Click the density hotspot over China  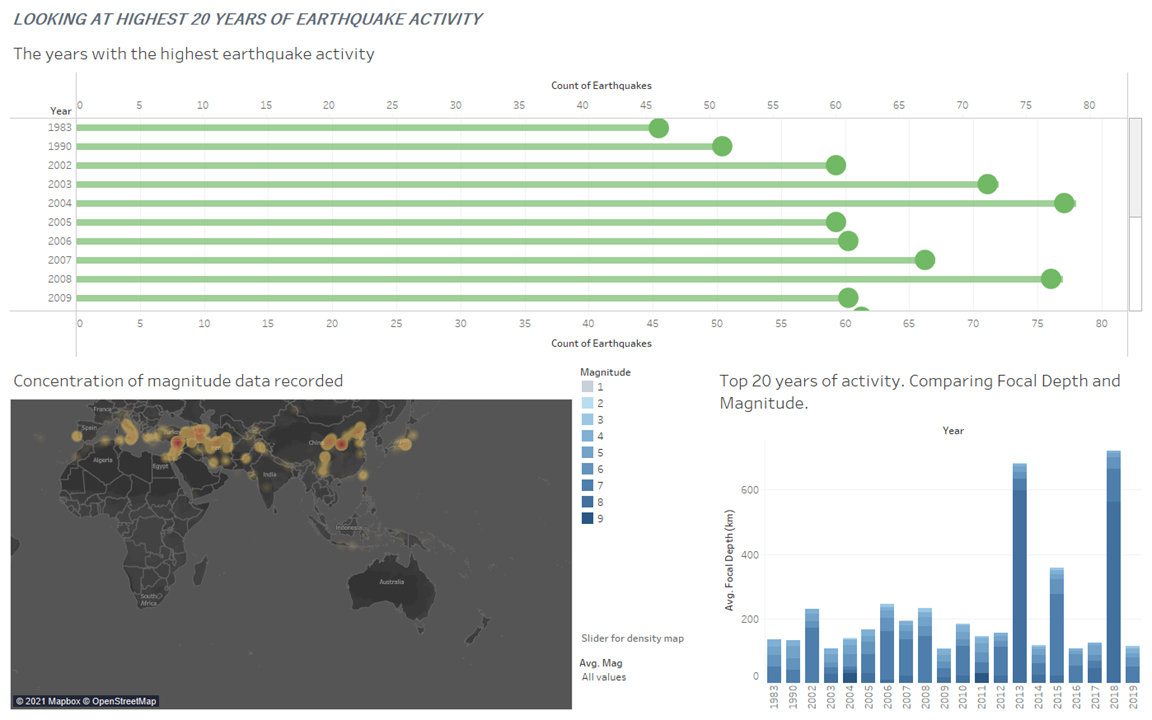pyautogui.click(x=340, y=444)
